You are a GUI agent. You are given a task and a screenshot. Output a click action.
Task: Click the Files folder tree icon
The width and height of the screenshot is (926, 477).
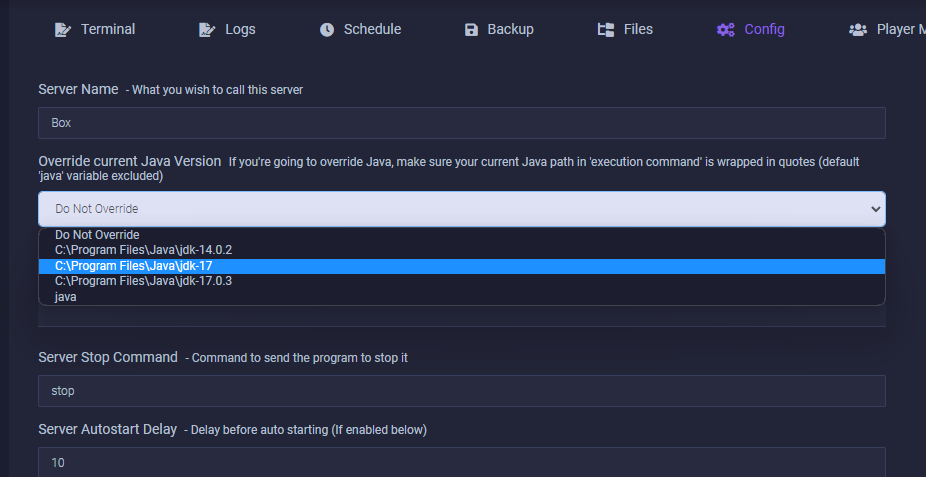pos(606,30)
